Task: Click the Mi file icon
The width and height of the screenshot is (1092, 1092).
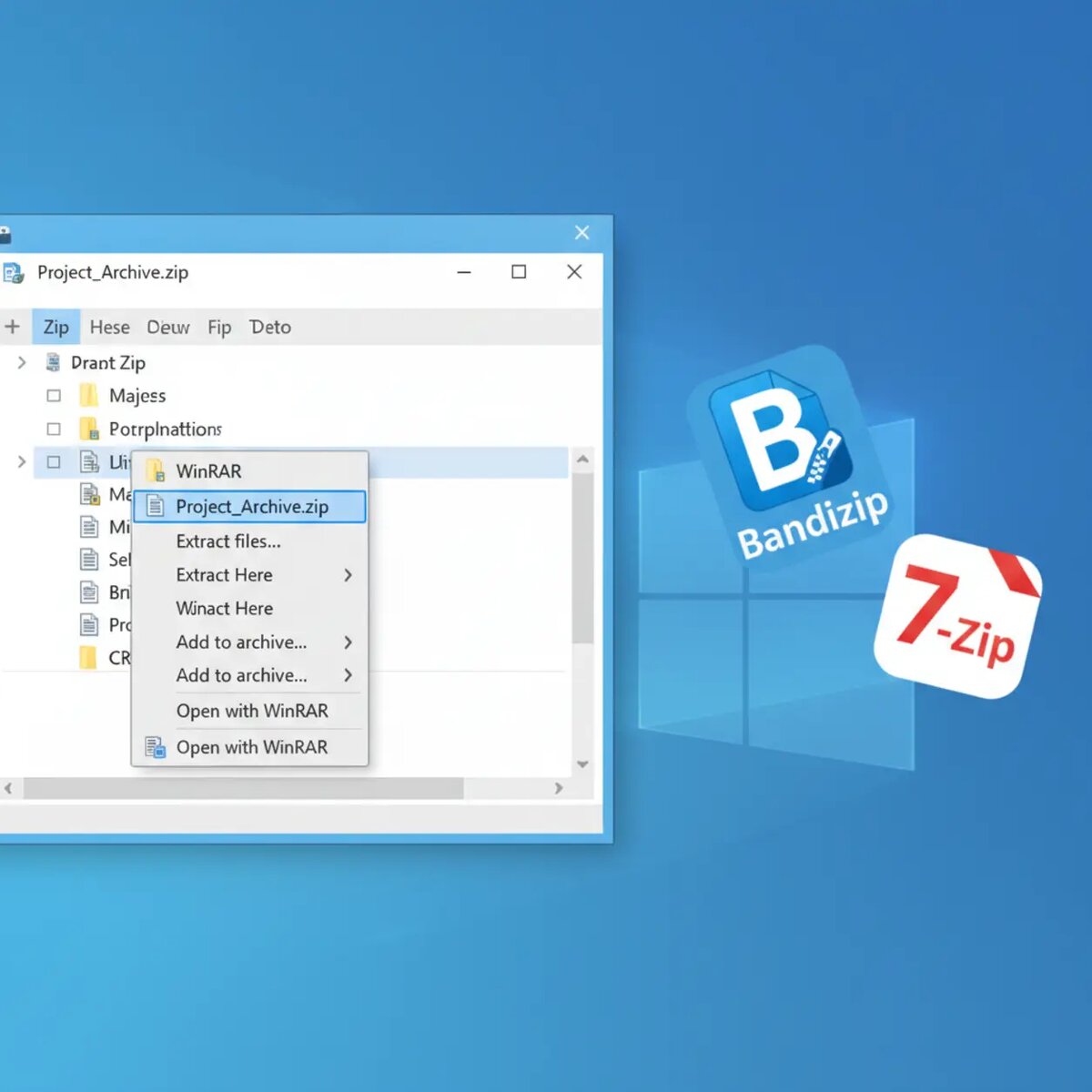Action: (89, 527)
